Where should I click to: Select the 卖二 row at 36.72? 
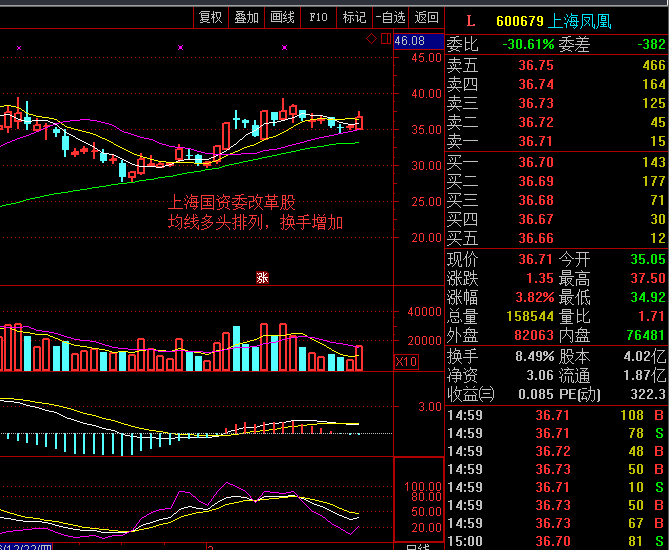click(556, 122)
